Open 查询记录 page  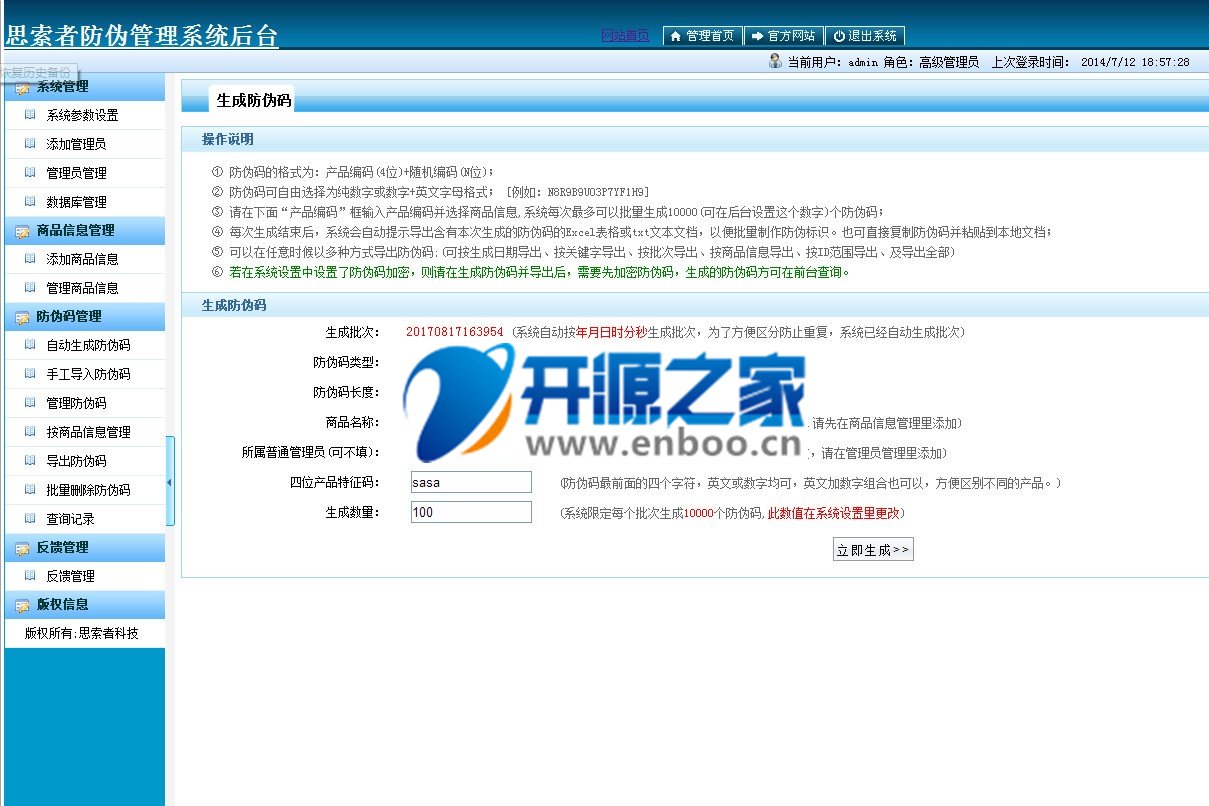click(x=70, y=519)
